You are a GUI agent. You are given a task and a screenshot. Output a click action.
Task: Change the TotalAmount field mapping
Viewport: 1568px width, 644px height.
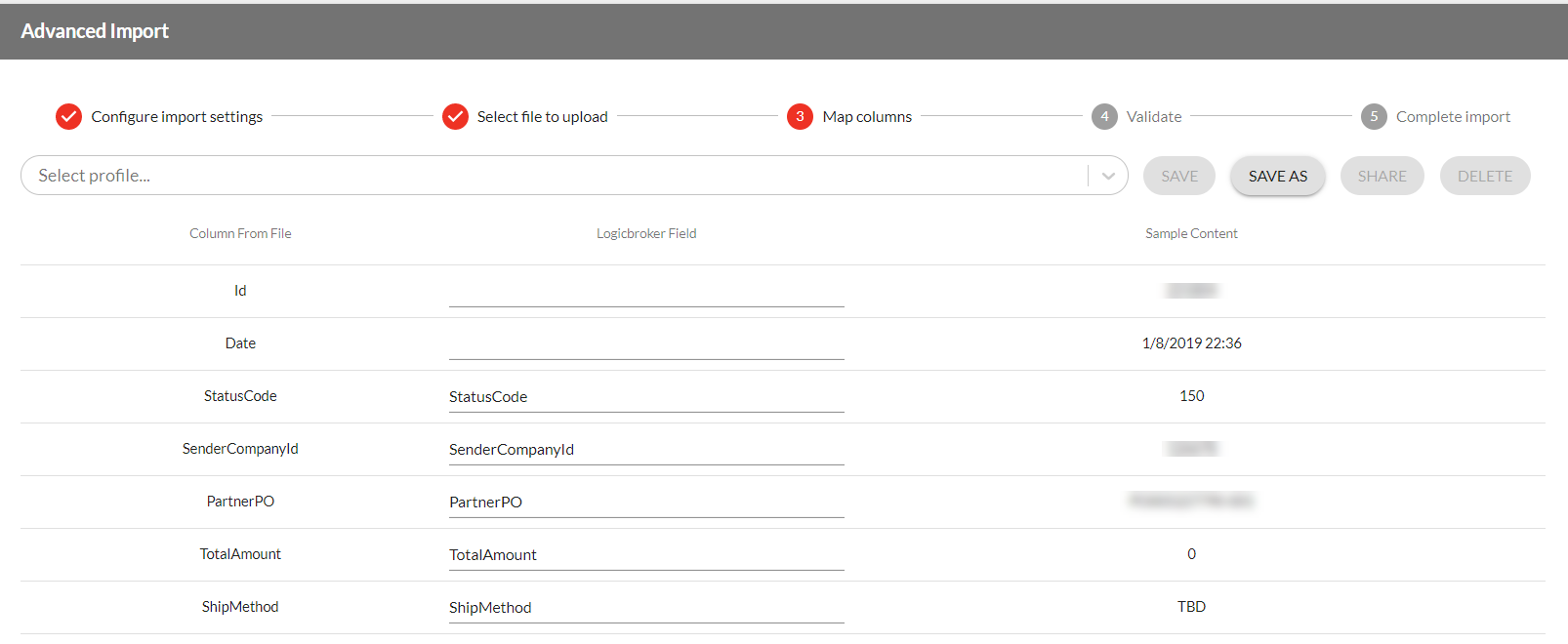click(645, 555)
